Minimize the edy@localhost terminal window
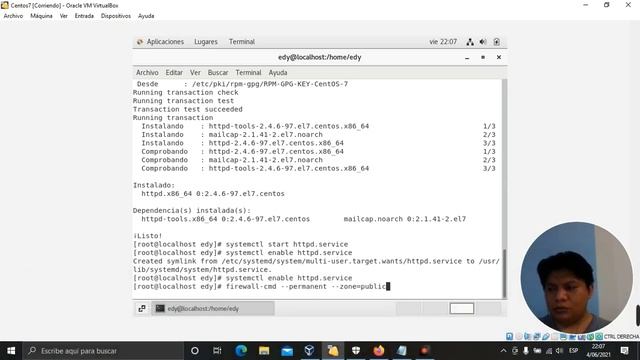640x360 pixels. [x=467, y=58]
